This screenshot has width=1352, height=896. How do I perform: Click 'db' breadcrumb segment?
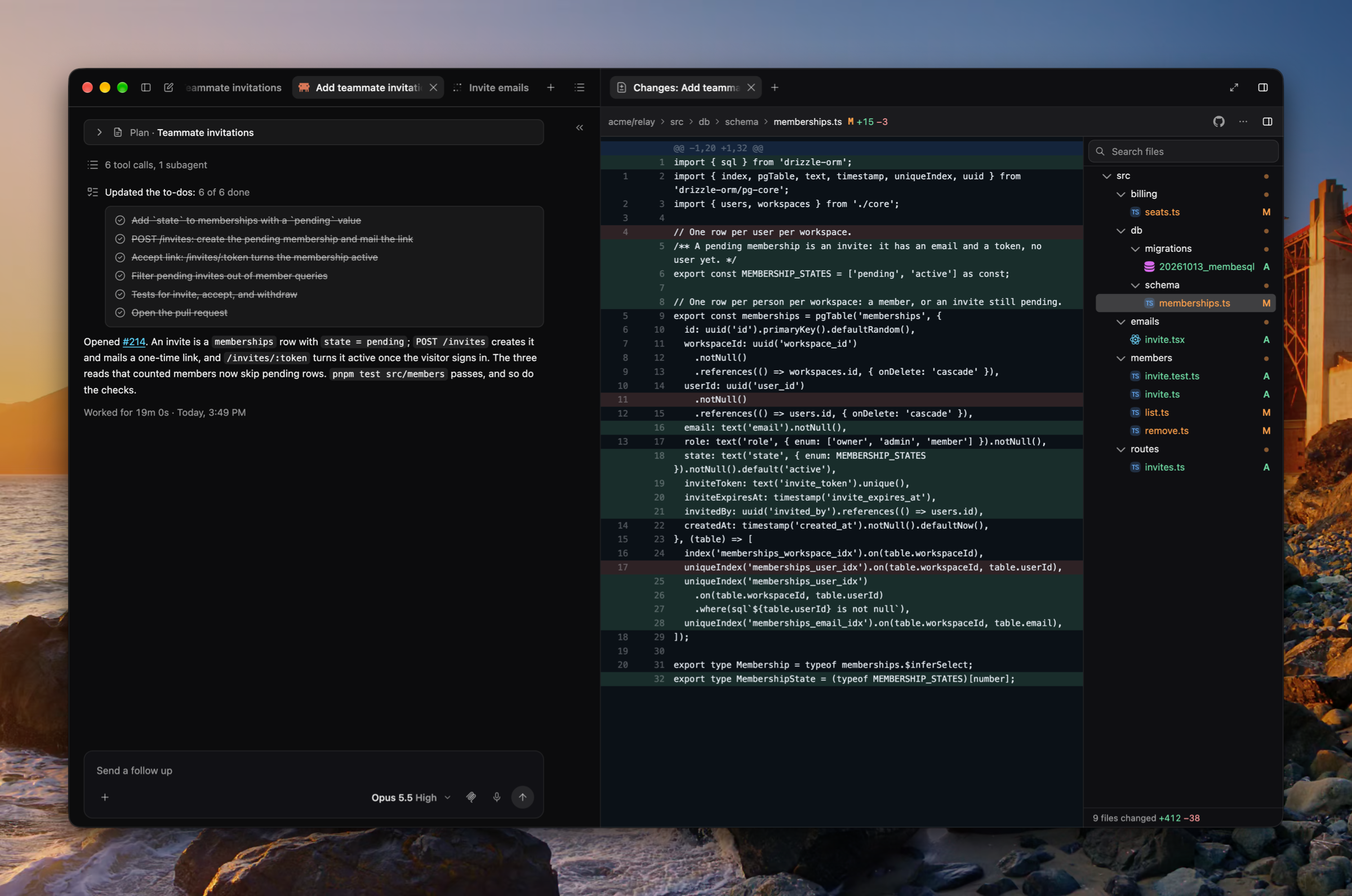(x=704, y=122)
